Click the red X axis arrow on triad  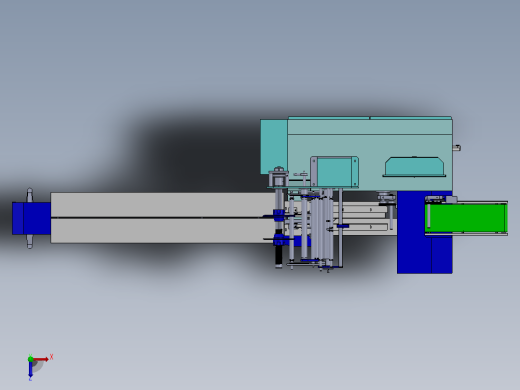41,359
